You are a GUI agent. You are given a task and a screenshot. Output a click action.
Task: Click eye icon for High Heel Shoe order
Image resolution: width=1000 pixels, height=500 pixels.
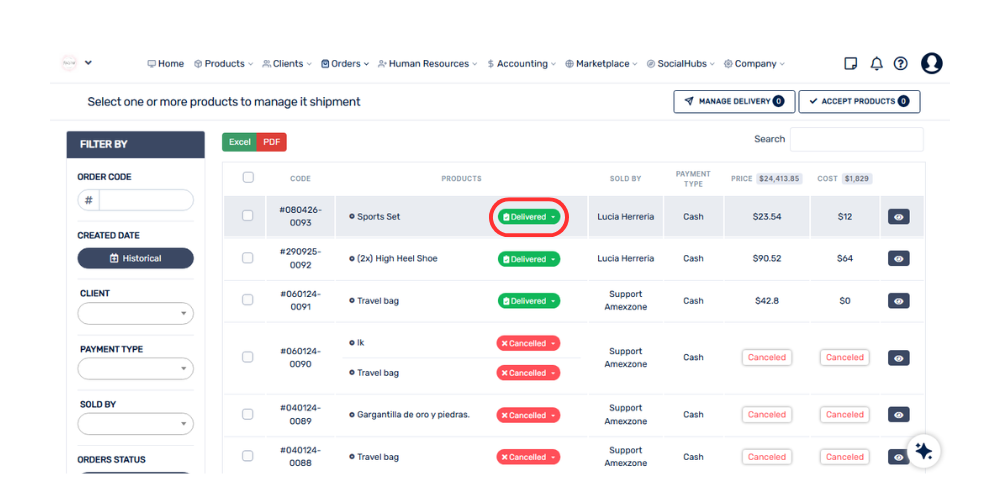(x=898, y=259)
